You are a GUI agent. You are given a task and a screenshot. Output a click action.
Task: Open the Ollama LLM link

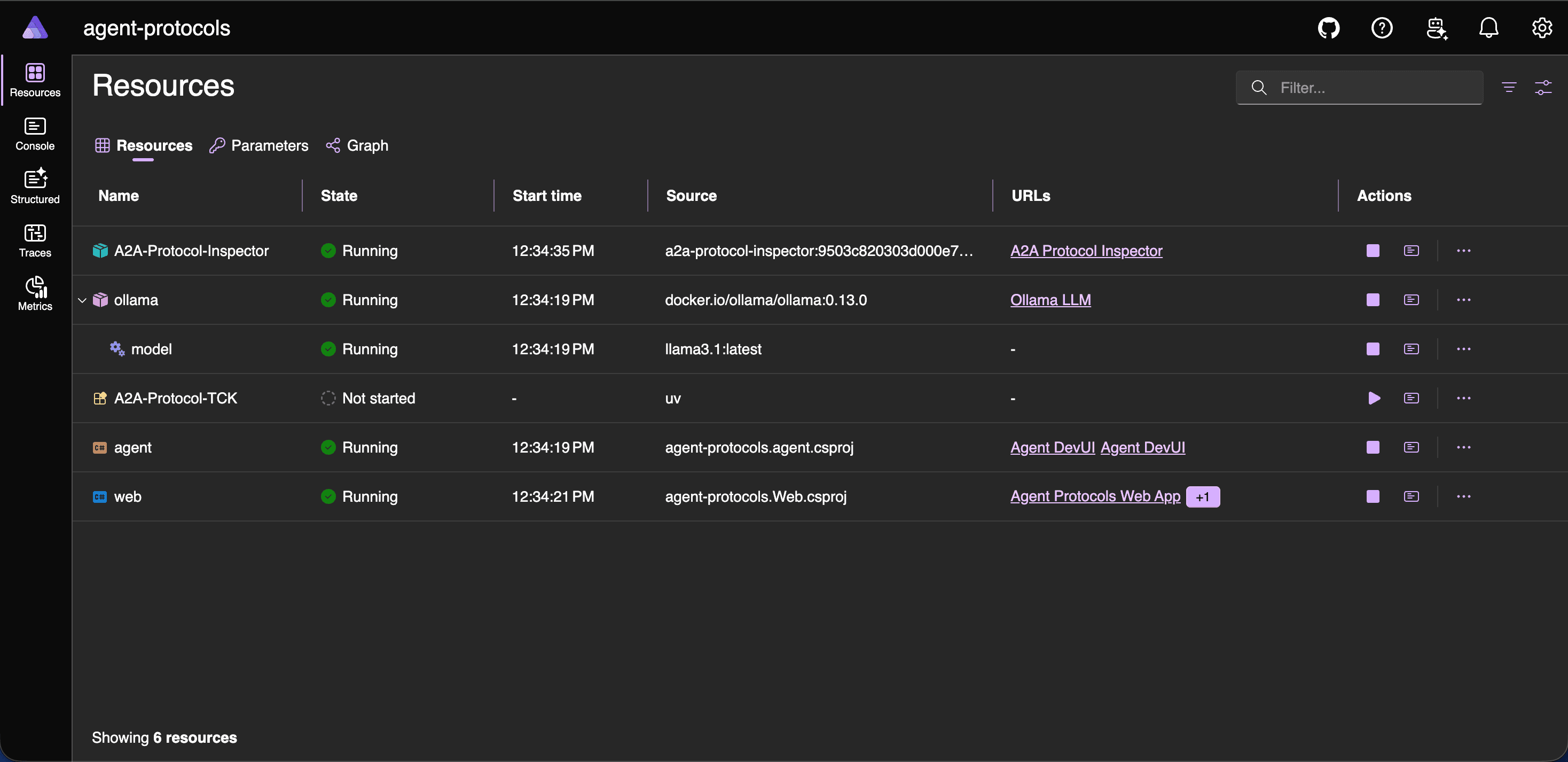coord(1050,300)
